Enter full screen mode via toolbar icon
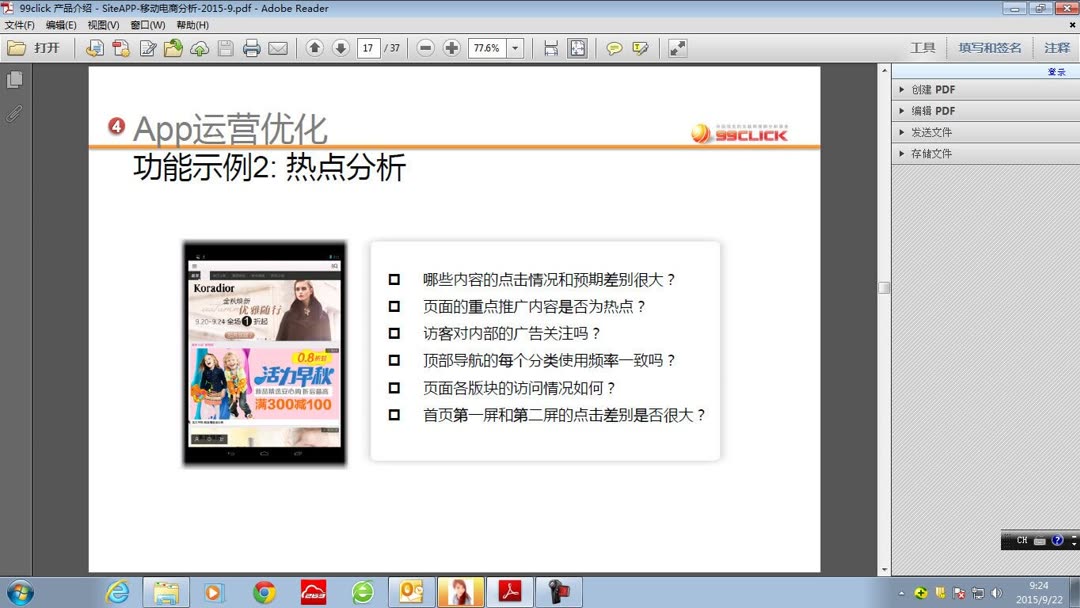This screenshot has height=608, width=1080. pyautogui.click(x=676, y=47)
